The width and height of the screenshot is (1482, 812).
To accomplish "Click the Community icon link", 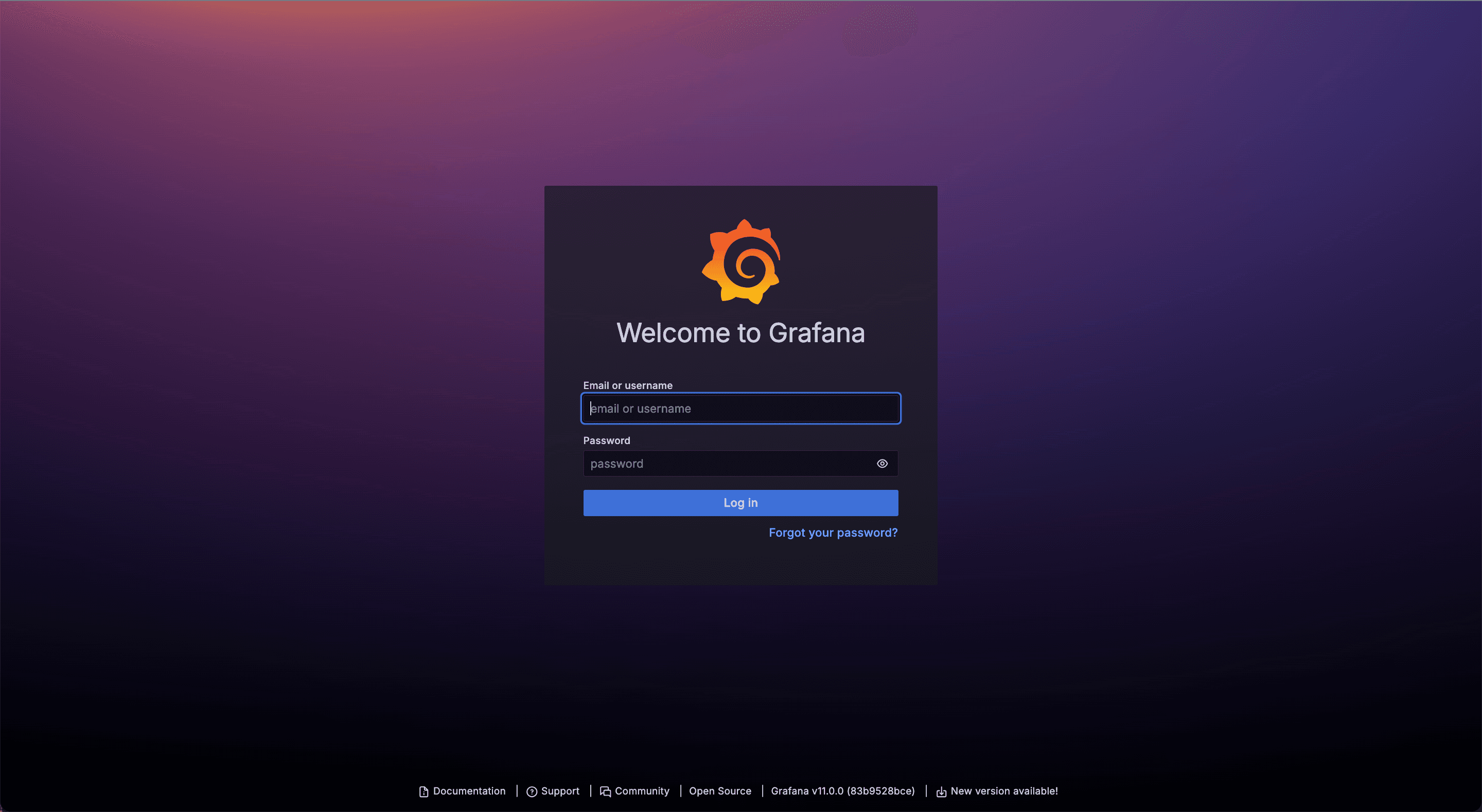I will pos(605,791).
